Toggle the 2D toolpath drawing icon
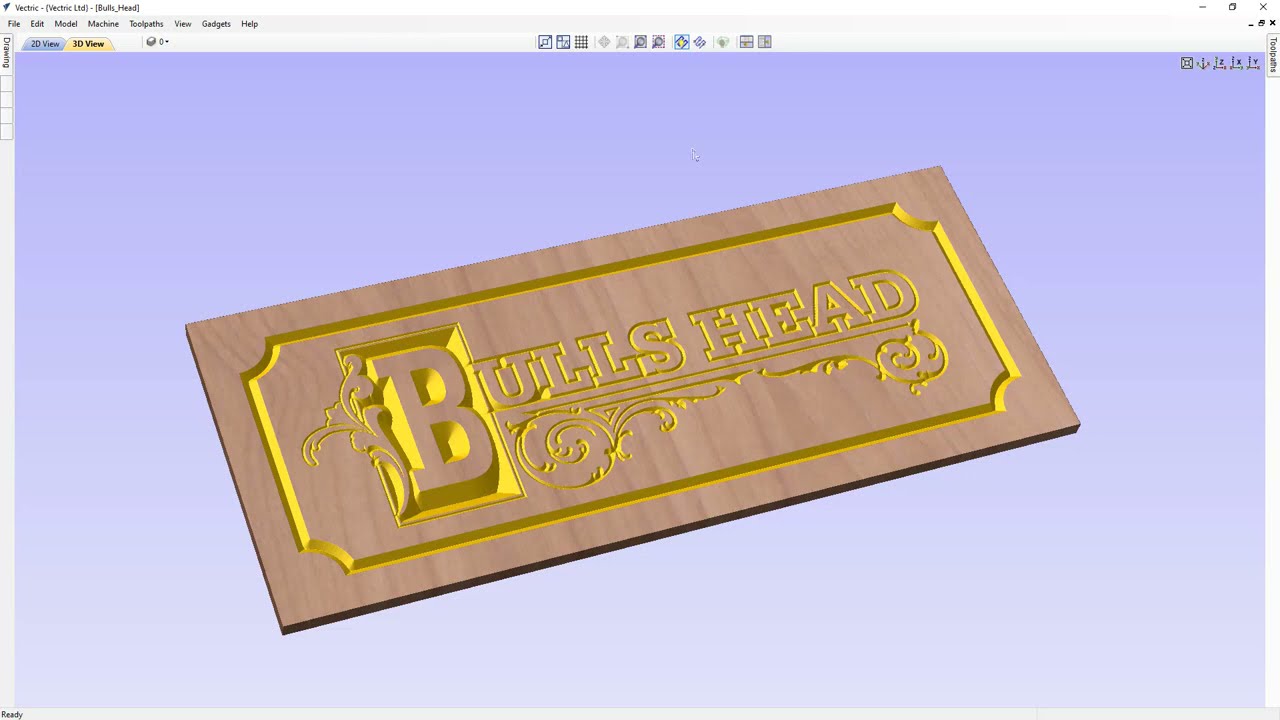The width and height of the screenshot is (1280, 720). tap(700, 42)
